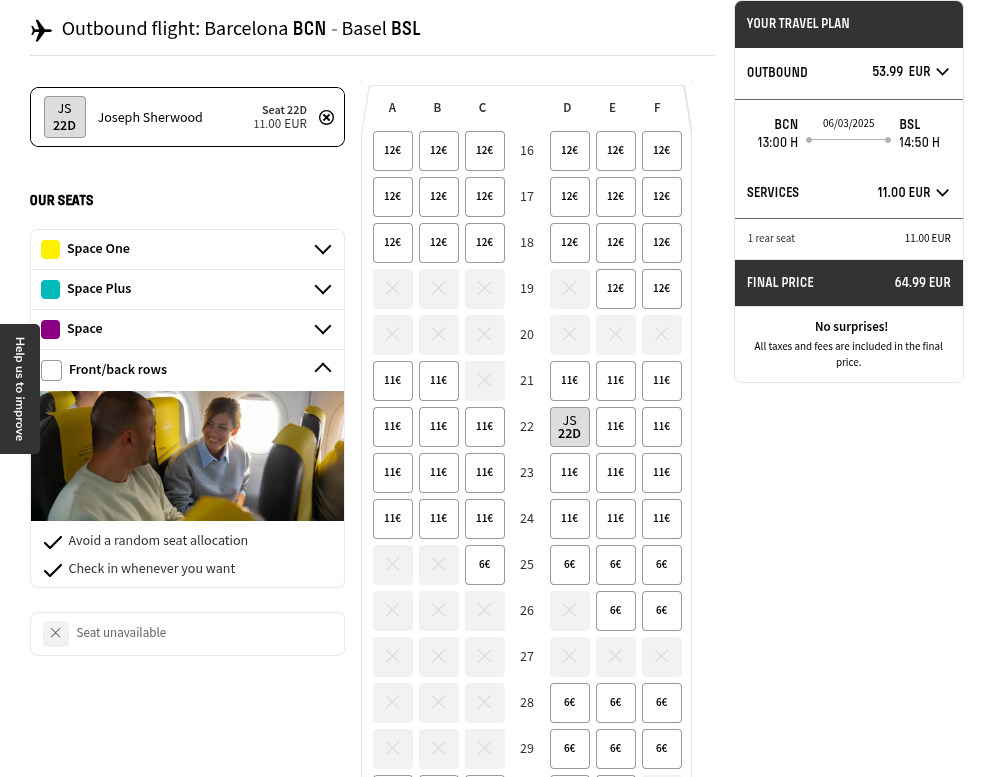Click the white Front/back rows swatch

coord(52,370)
